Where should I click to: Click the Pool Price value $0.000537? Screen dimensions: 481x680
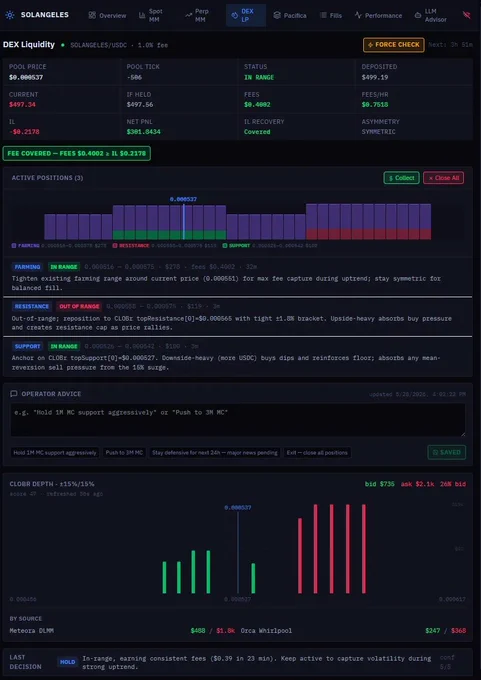[26, 77]
